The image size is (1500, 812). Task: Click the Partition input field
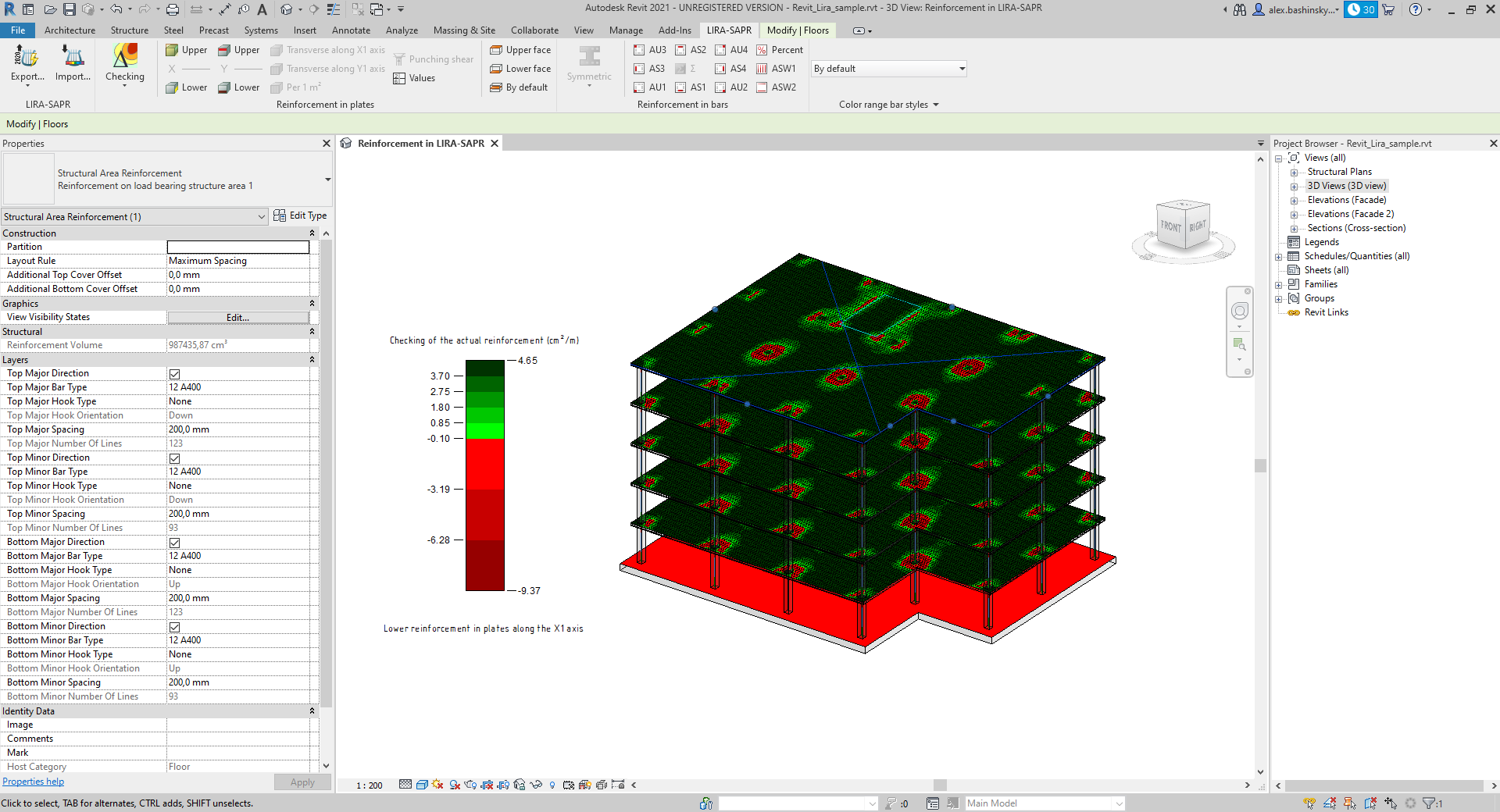tap(238, 248)
